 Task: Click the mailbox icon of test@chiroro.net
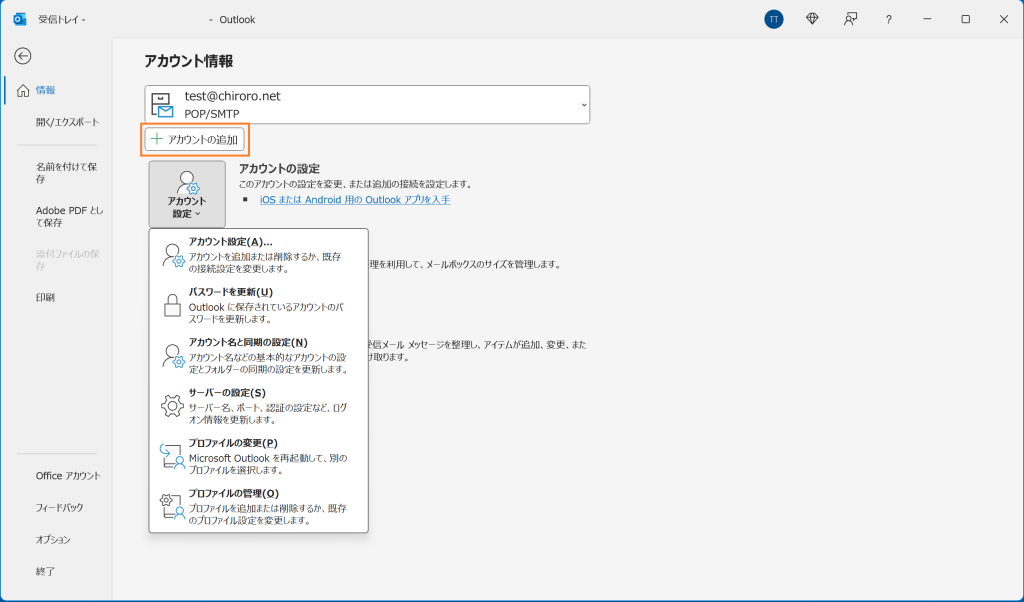(162, 105)
